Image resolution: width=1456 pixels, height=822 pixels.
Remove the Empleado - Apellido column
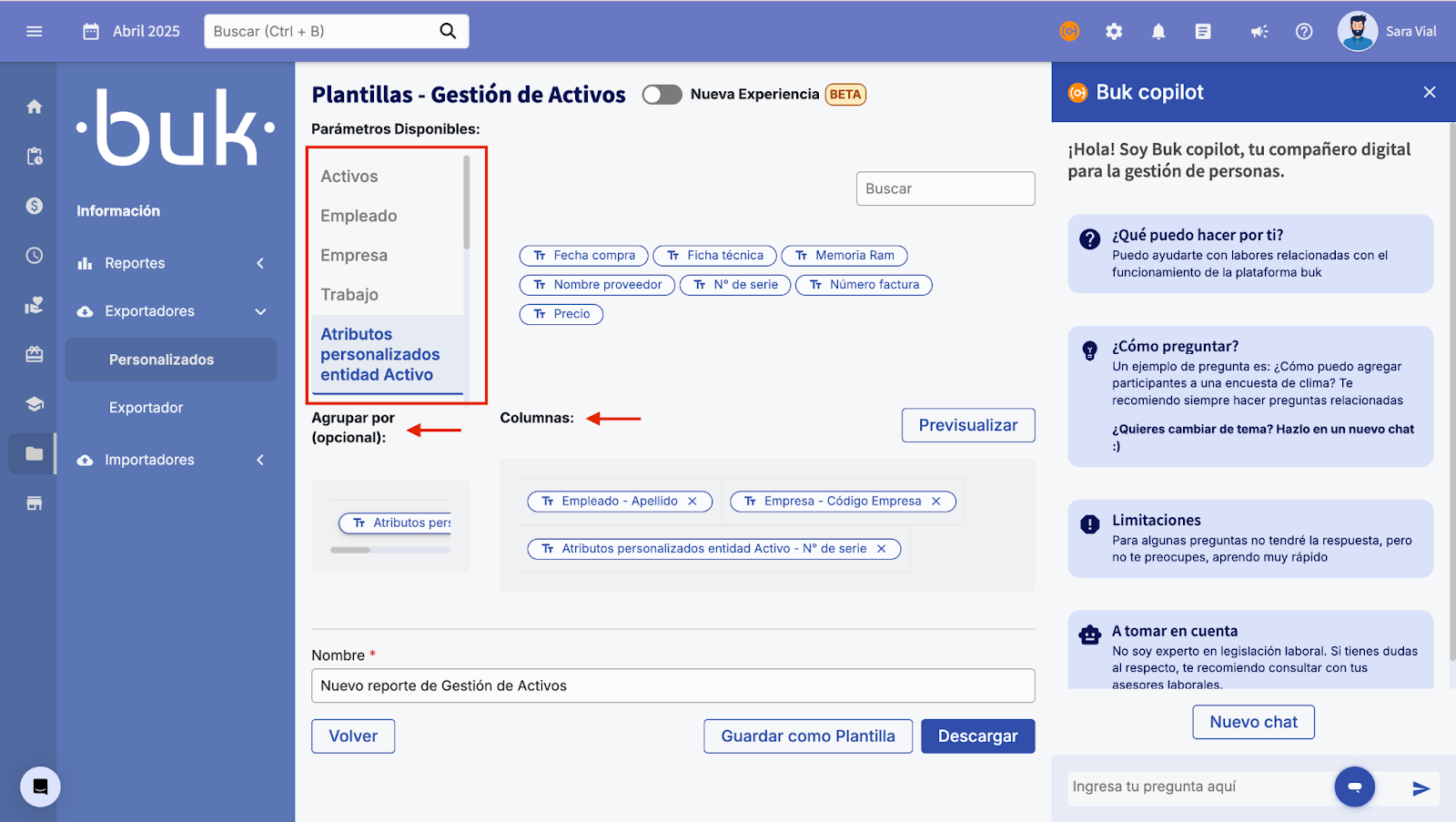pyautogui.click(x=693, y=502)
